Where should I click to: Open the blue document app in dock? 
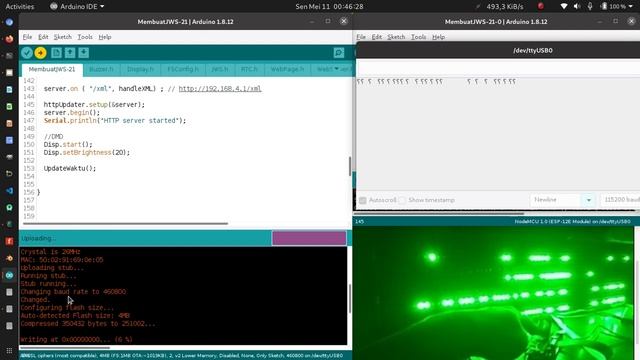9,89
